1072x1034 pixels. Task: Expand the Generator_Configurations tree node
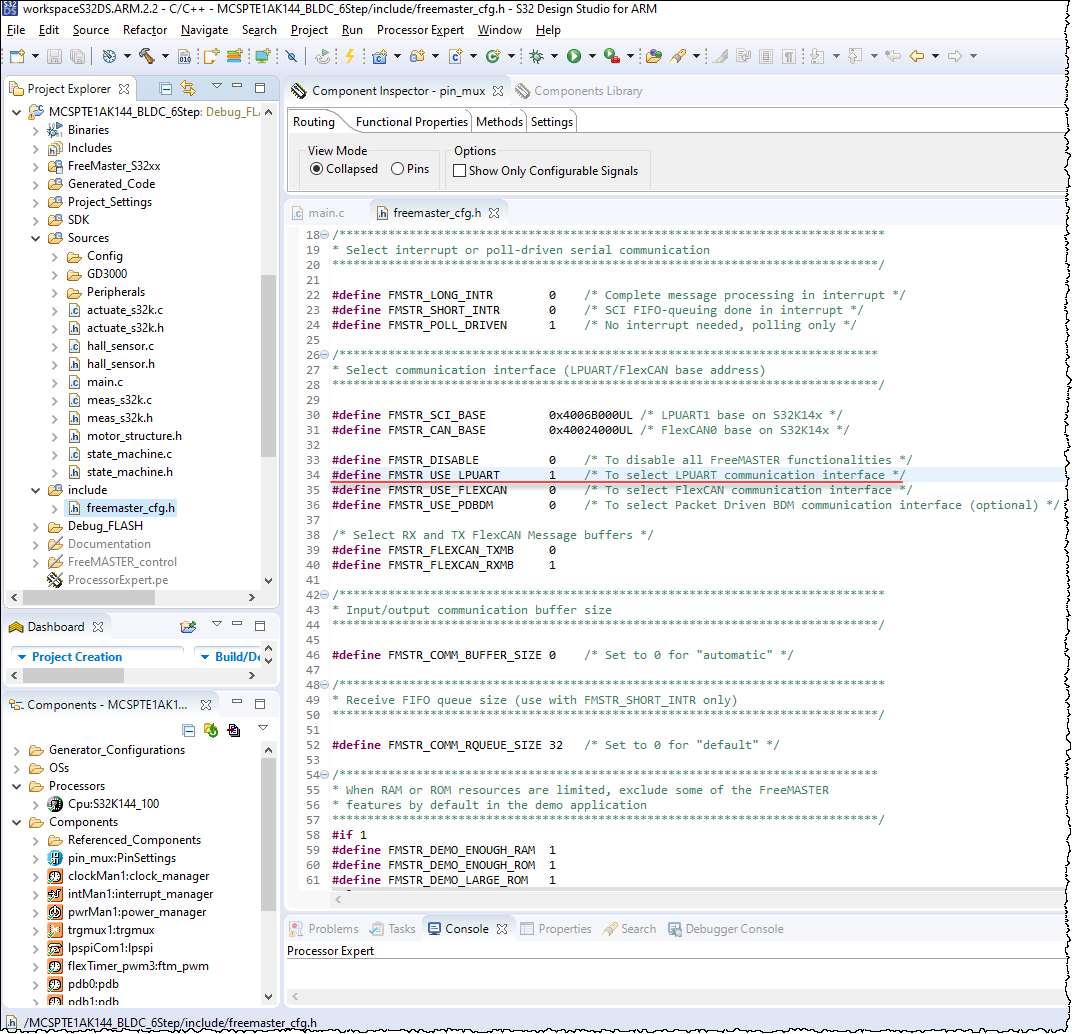[16, 750]
